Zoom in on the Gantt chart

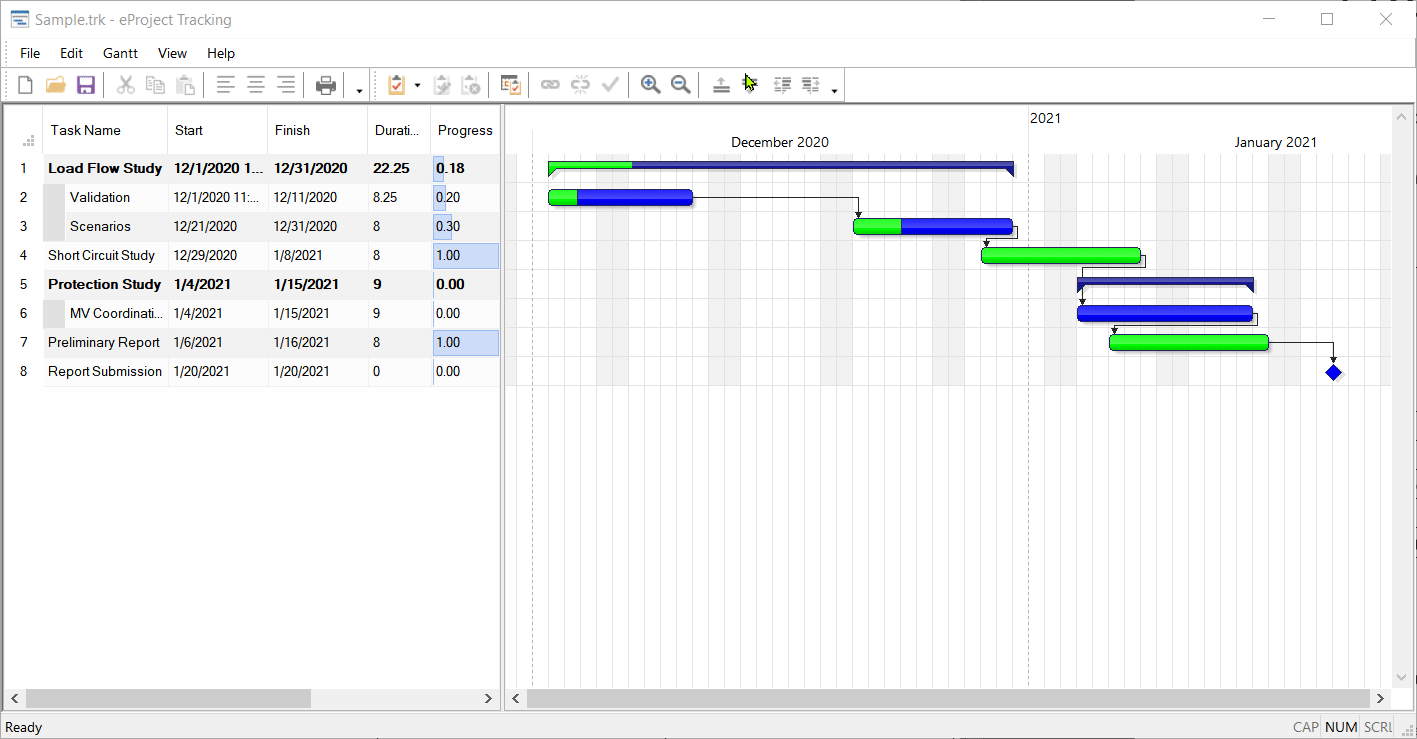(x=650, y=84)
